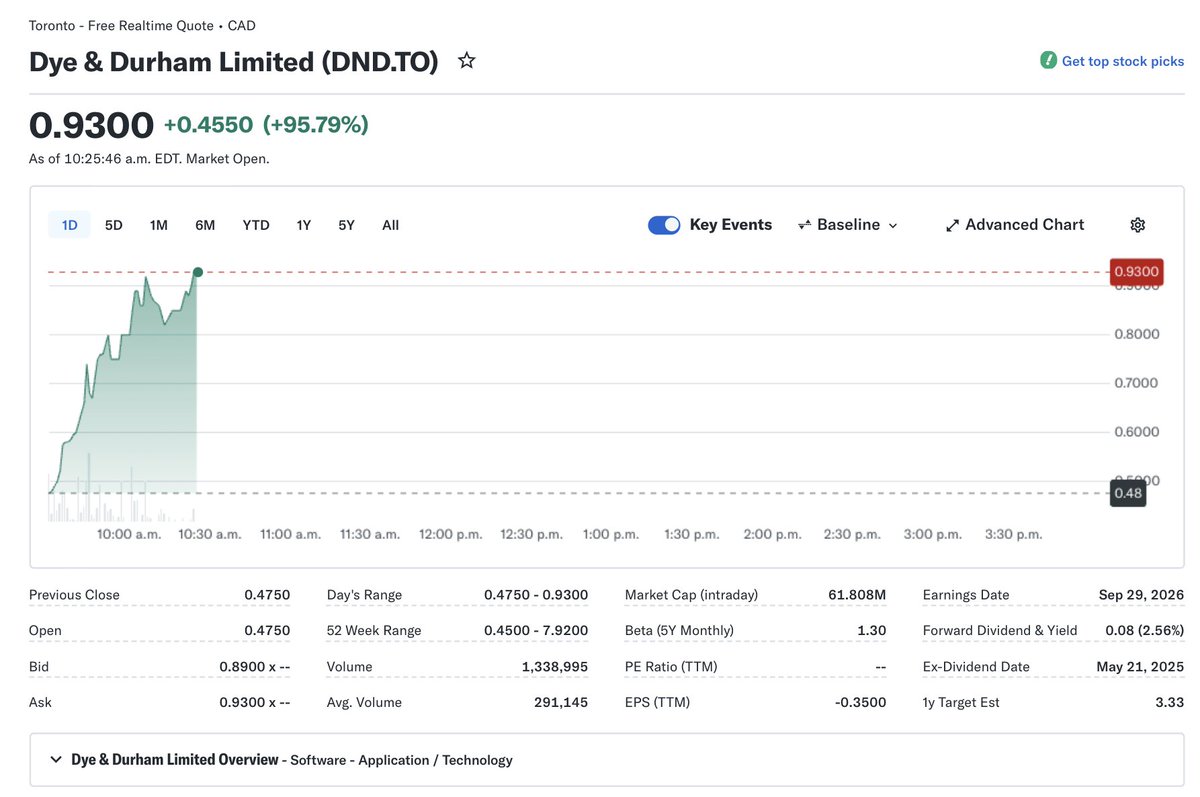The image size is (1200, 797).
Task: Expand Dye & Durham Limited Overview section
Action: click(56, 760)
